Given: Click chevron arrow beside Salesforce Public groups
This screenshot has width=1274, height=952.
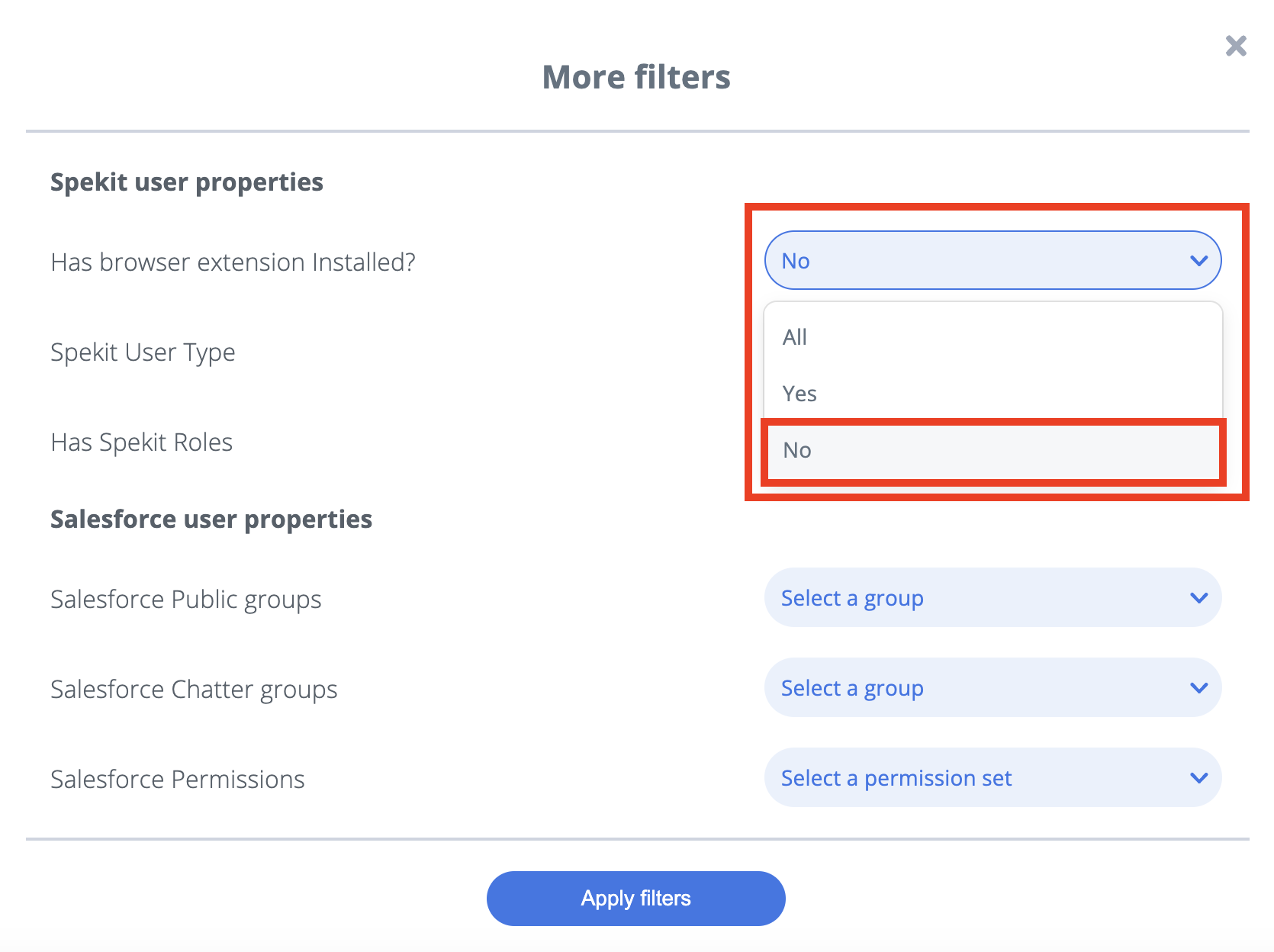Looking at the screenshot, I should coord(1198,598).
